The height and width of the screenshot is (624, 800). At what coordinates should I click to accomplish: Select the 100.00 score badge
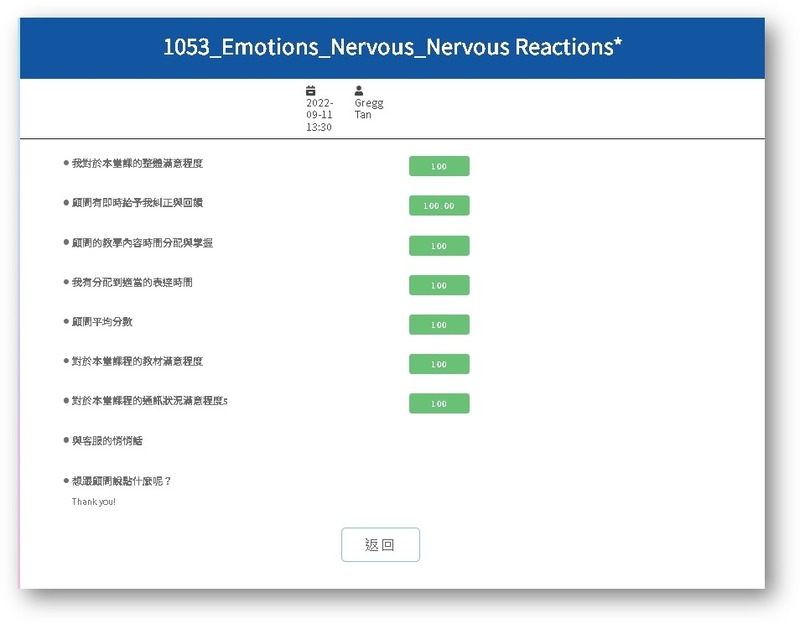(439, 206)
